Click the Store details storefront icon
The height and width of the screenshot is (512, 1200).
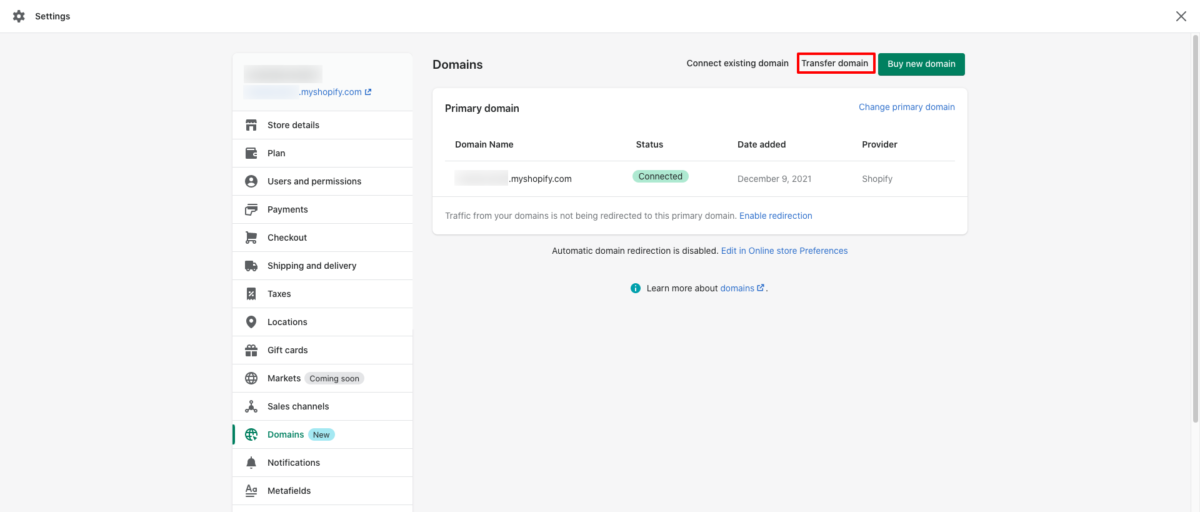point(251,125)
